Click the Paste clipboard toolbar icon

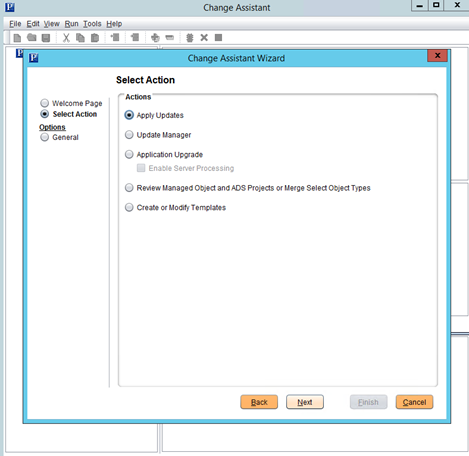click(x=95, y=38)
